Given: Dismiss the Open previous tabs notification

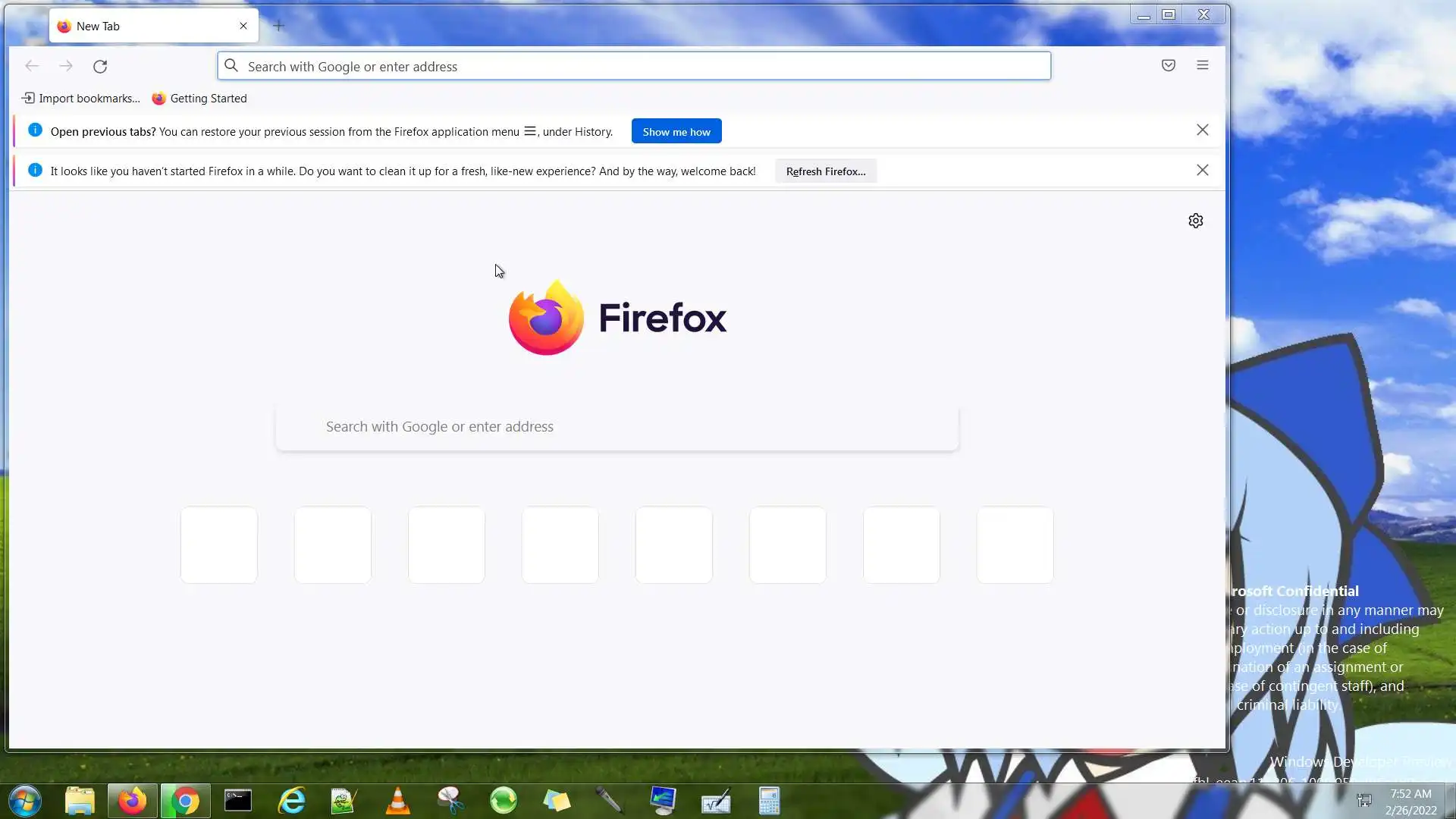Looking at the screenshot, I should tap(1203, 130).
